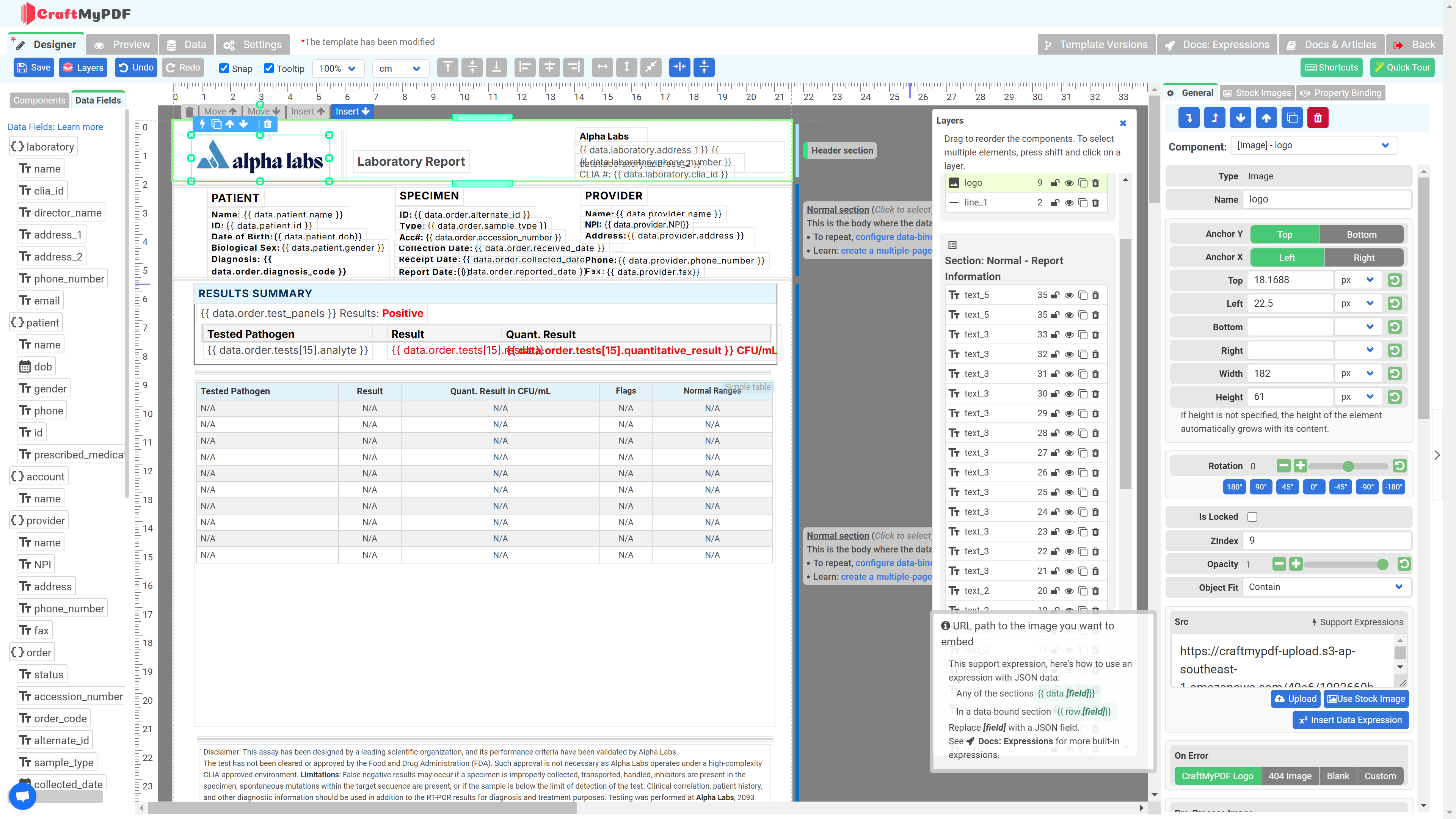This screenshot has height=819, width=1456.
Task: Click the align left edges toolbar icon
Action: [524, 67]
